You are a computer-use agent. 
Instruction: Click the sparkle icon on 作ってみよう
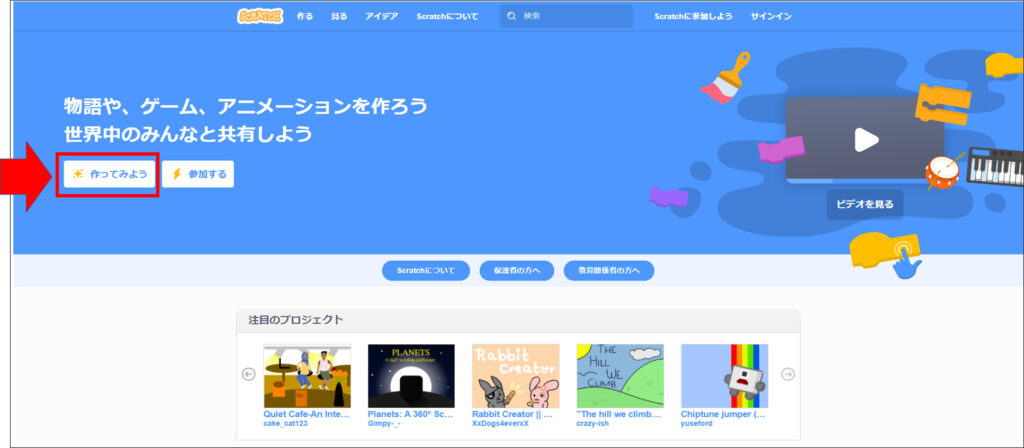coord(78,174)
